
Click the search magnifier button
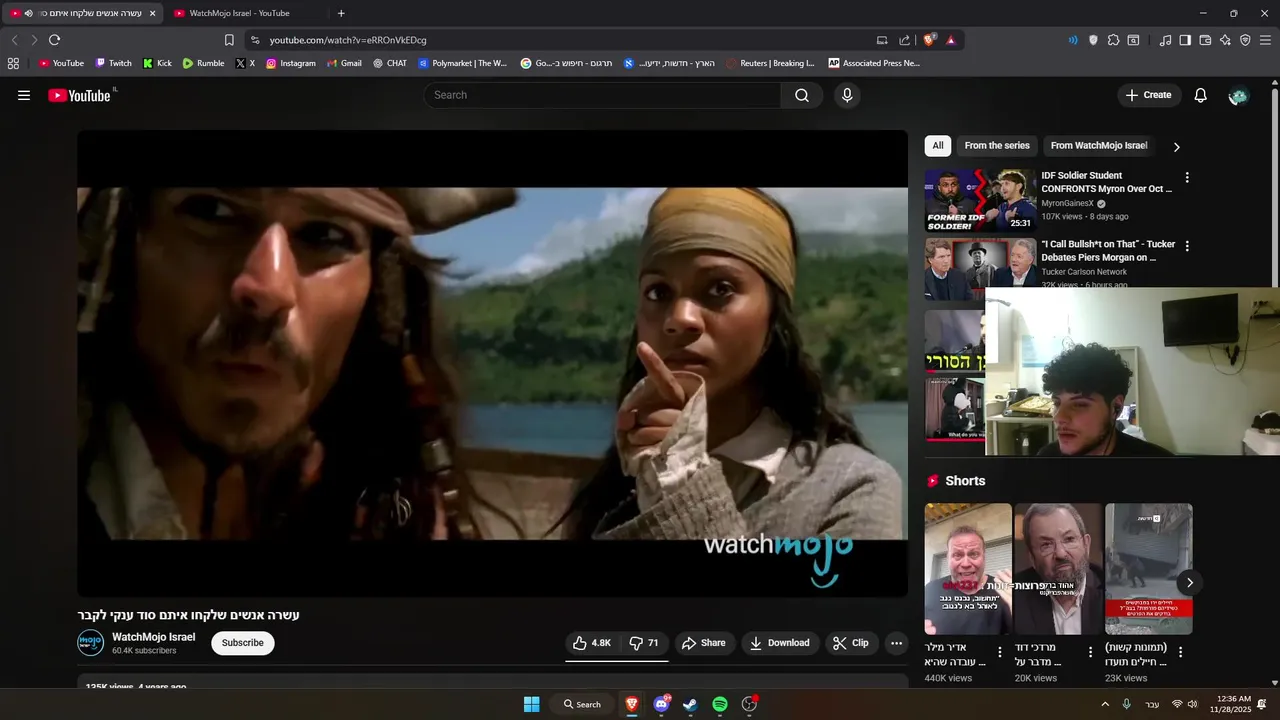point(802,95)
